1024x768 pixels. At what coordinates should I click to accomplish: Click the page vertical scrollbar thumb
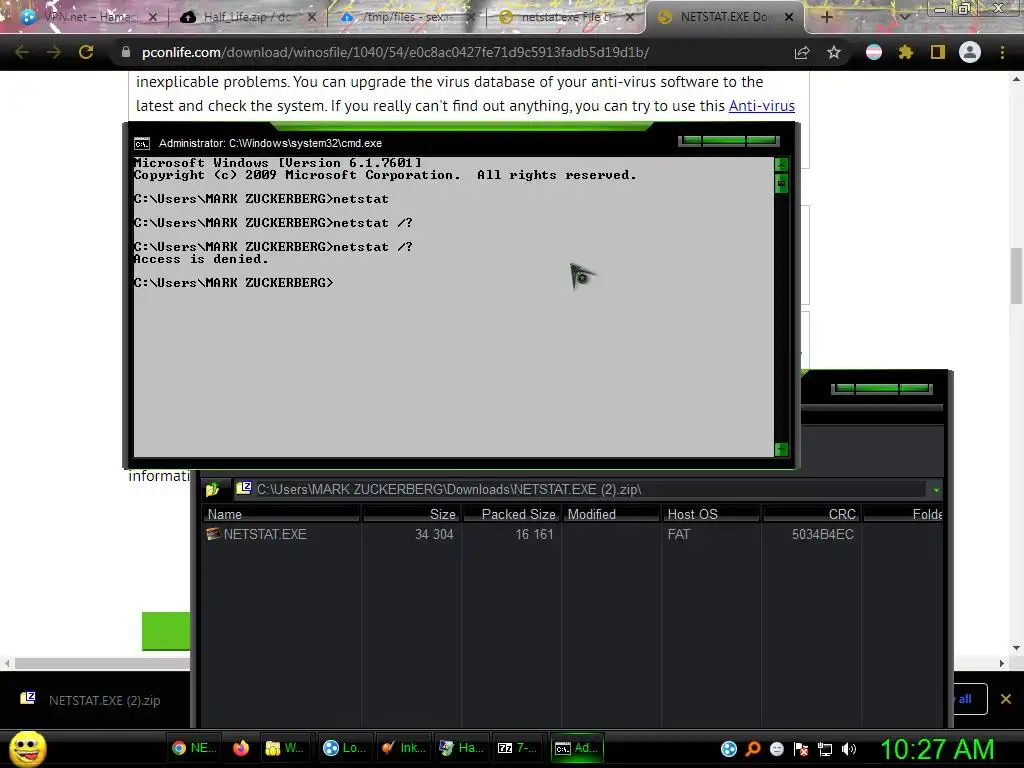pyautogui.click(x=1016, y=276)
